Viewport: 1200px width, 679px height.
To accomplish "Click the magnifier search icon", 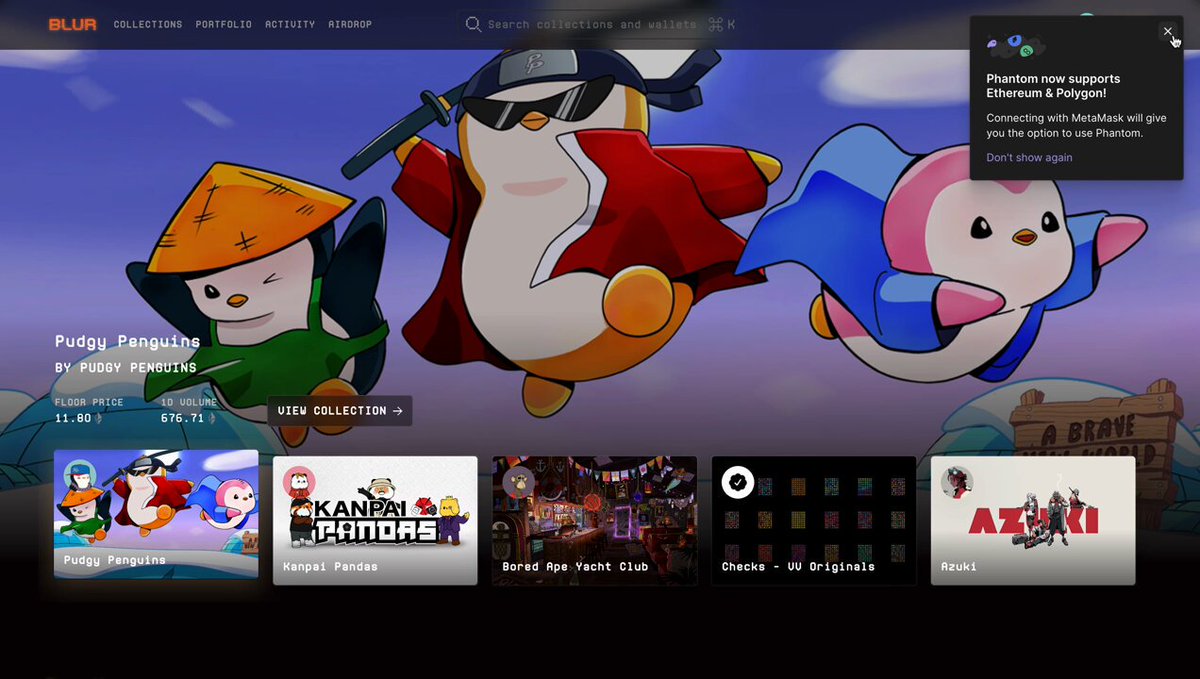I will [474, 24].
